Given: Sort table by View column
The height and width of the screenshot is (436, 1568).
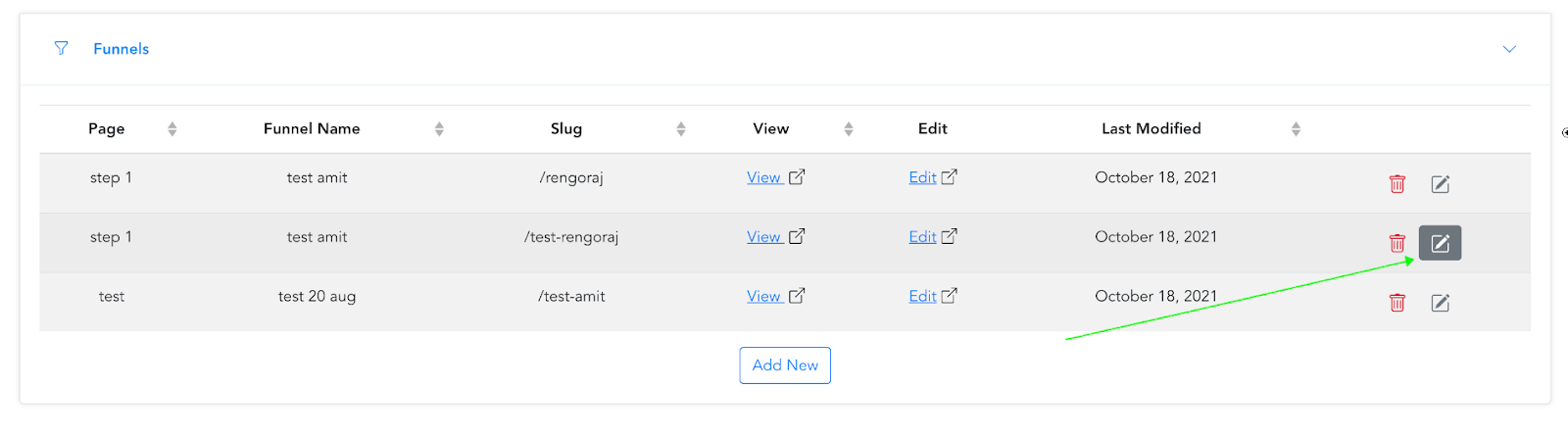Looking at the screenshot, I should click(x=849, y=129).
